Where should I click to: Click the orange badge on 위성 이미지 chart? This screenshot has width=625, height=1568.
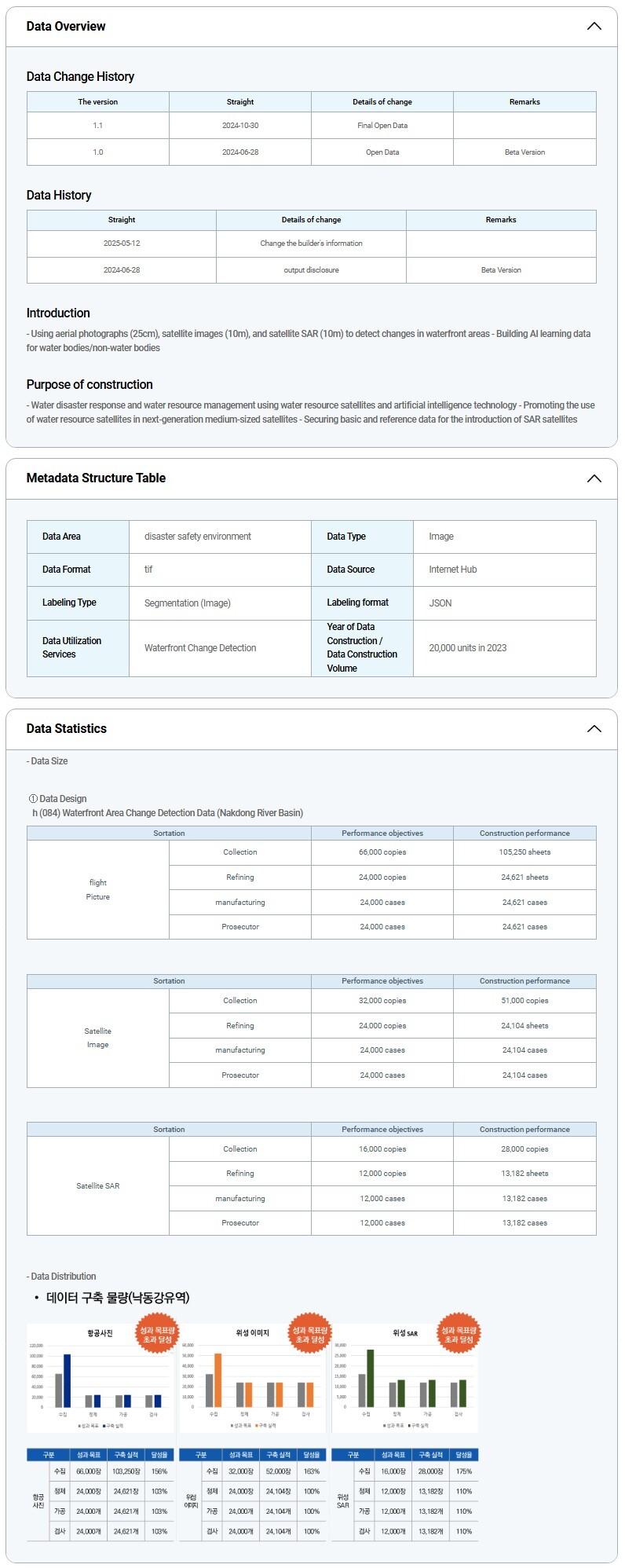coord(309,1335)
